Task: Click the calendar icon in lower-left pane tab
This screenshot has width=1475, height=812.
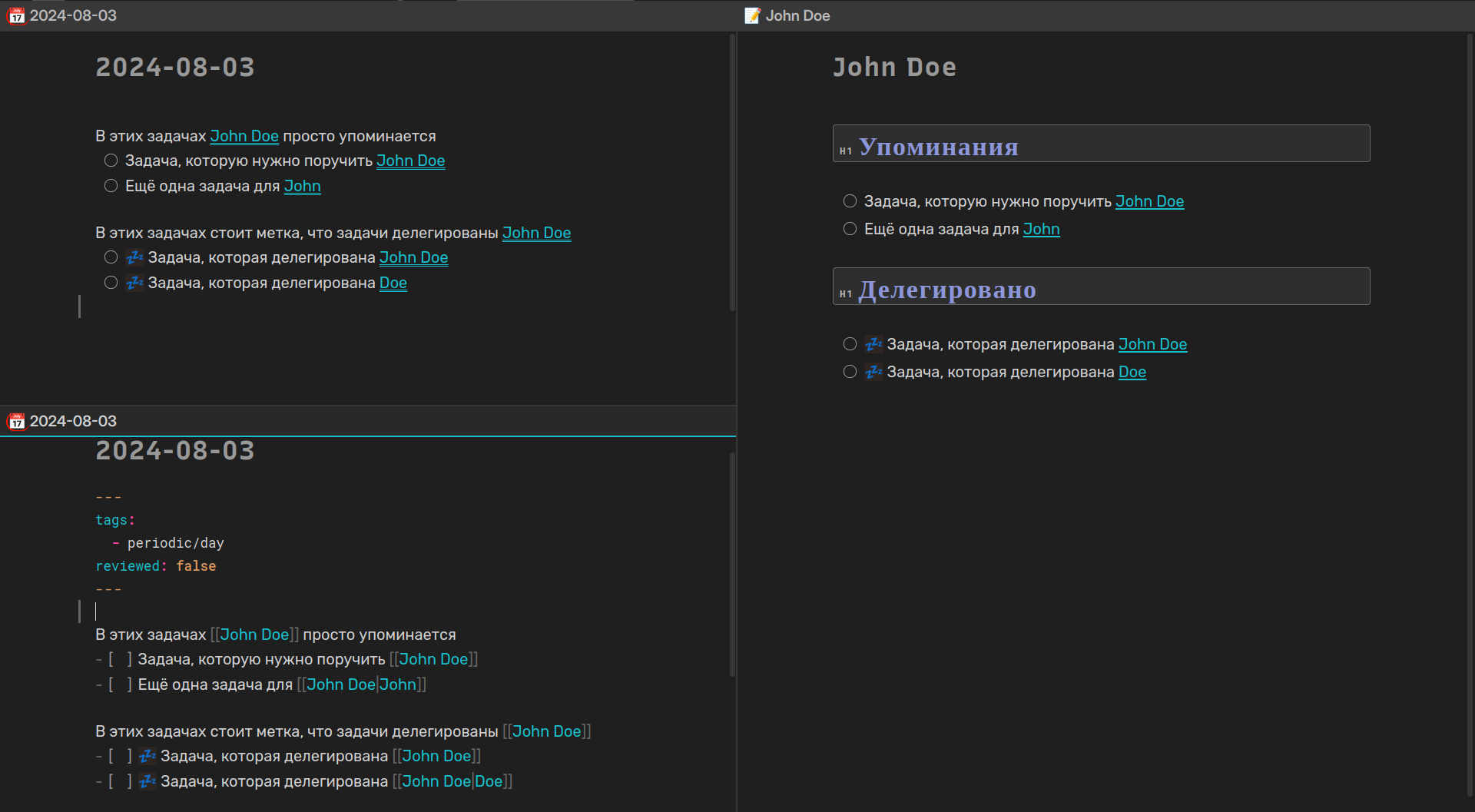Action: point(16,422)
